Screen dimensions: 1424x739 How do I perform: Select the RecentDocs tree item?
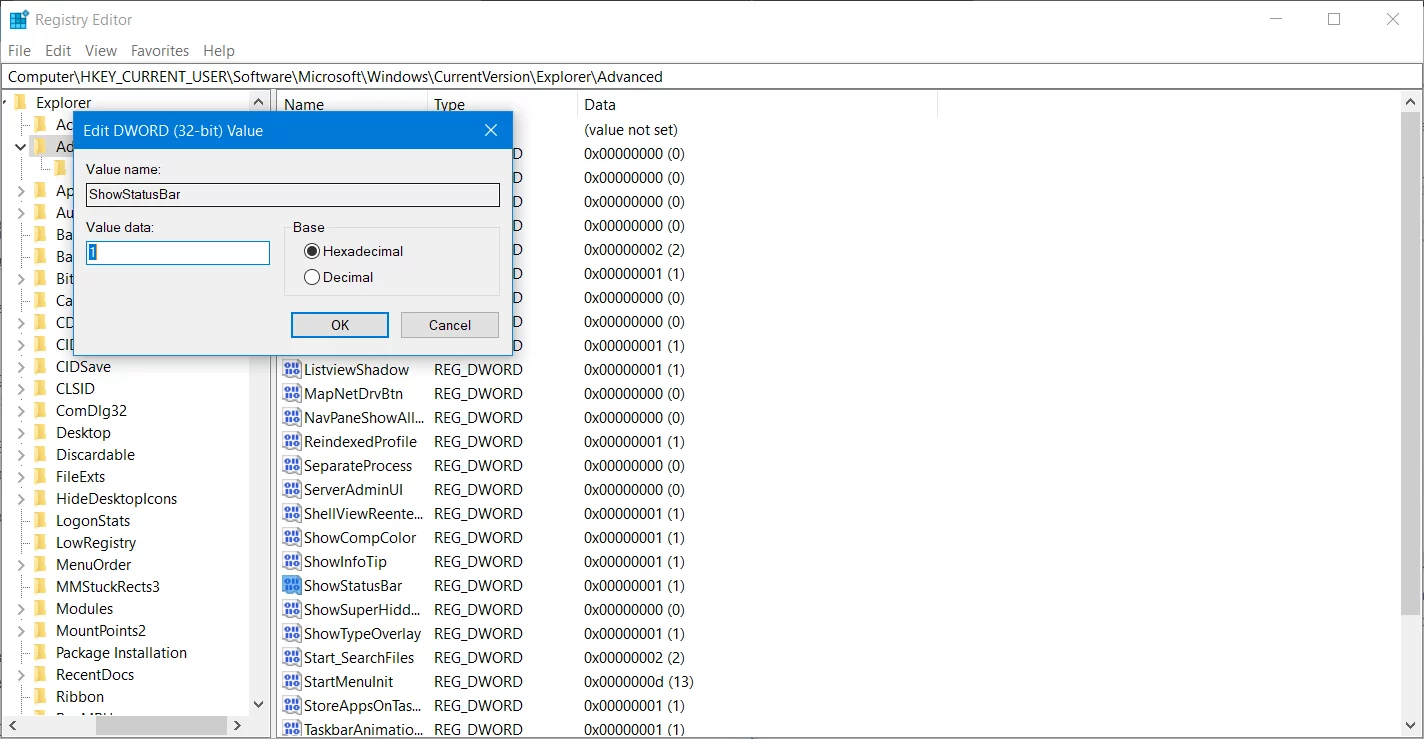pos(95,674)
